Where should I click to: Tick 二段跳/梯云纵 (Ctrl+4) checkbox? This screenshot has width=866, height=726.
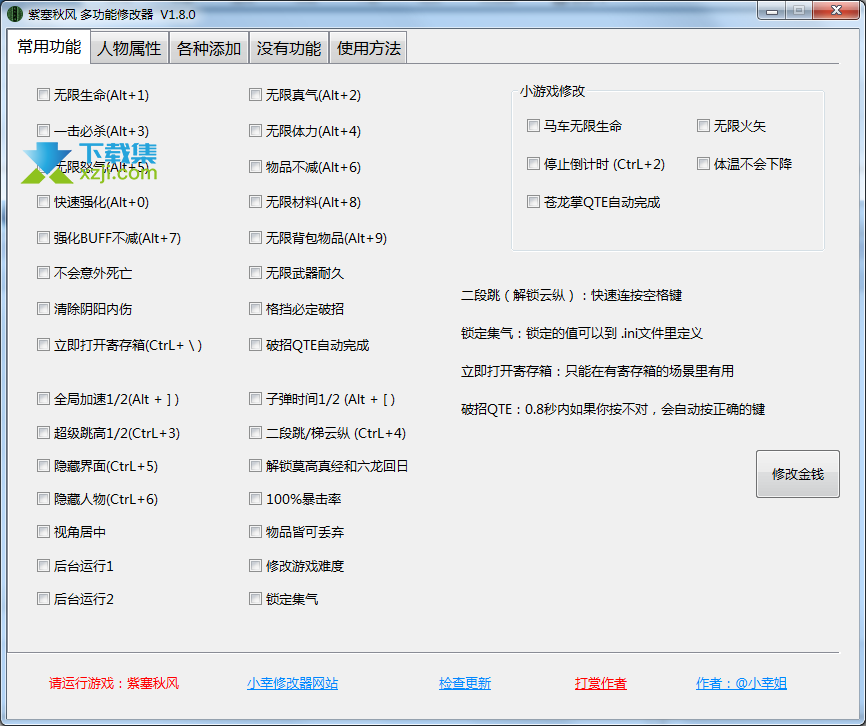click(255, 433)
